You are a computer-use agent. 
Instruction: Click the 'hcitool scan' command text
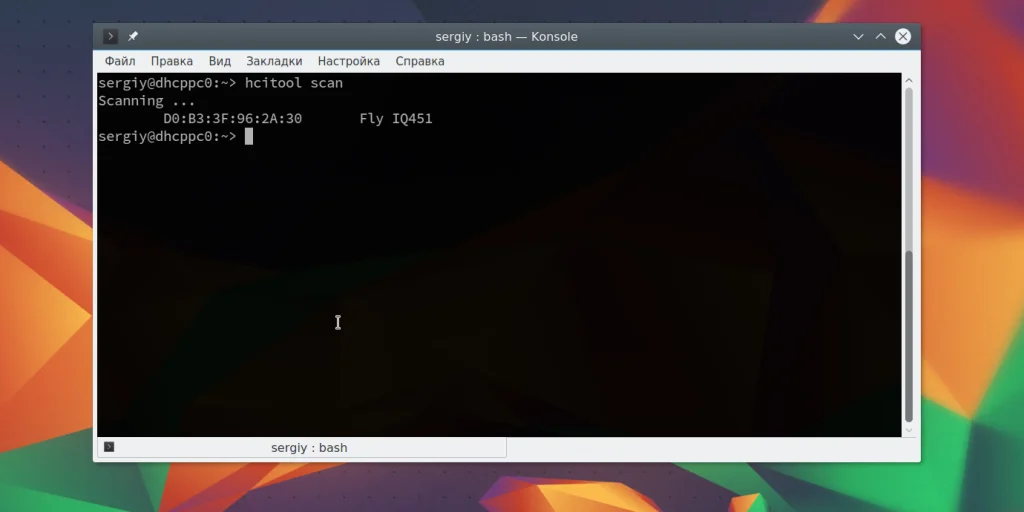[x=294, y=83]
